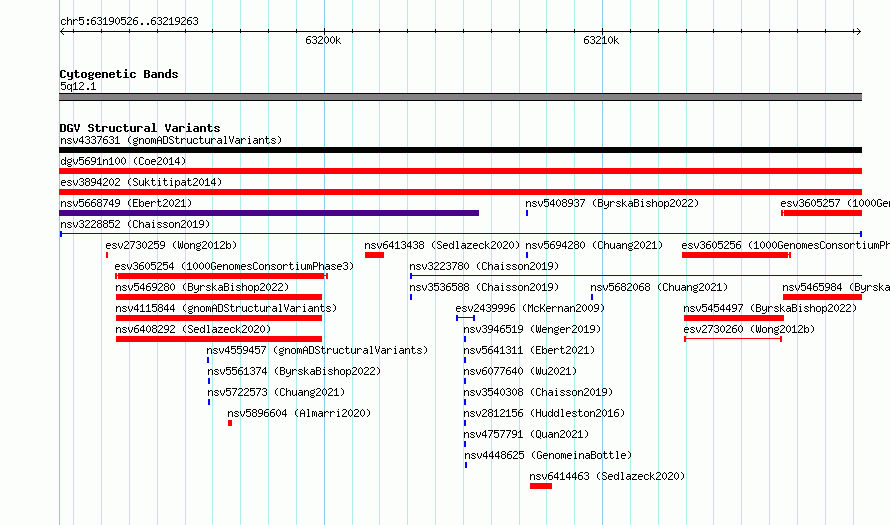Image resolution: width=890 pixels, height=525 pixels.
Task: Click the nsv3228852 (Chaisson2019) label
Action: coord(135,224)
